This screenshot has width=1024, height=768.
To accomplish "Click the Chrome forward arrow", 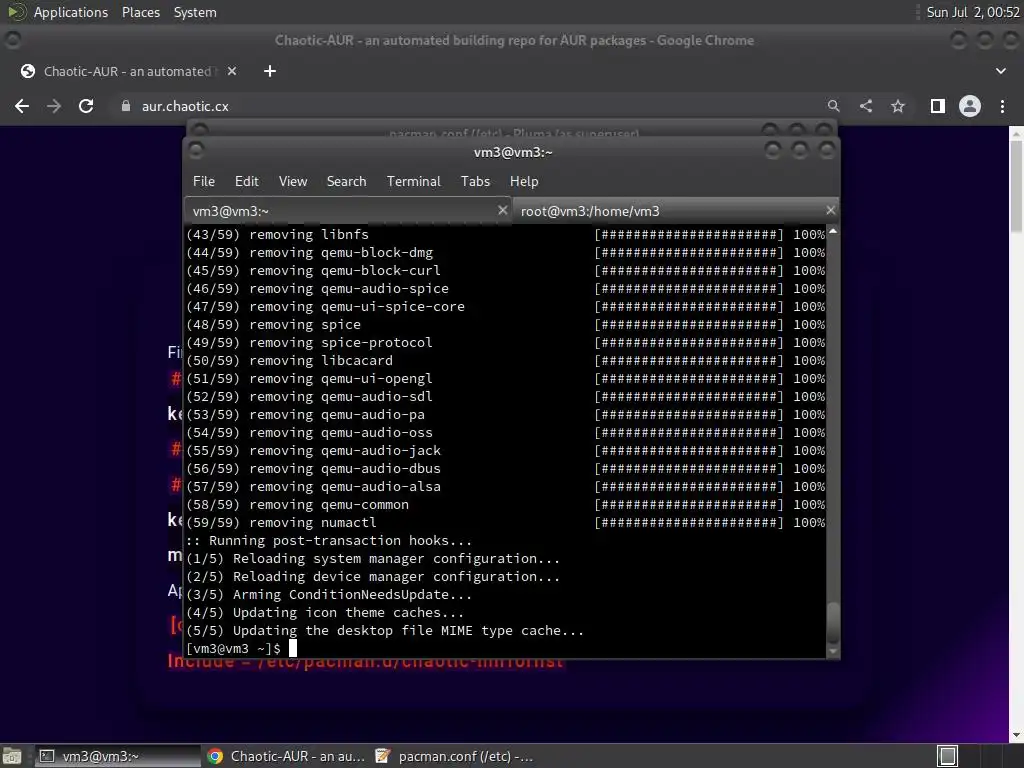I will pyautogui.click(x=54, y=106).
